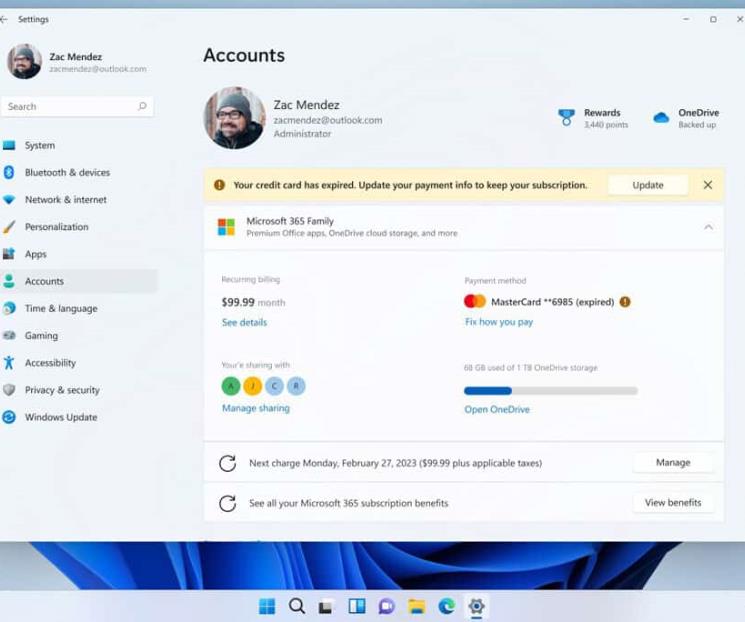
Task: Click the Manage button for next charge
Action: point(673,462)
